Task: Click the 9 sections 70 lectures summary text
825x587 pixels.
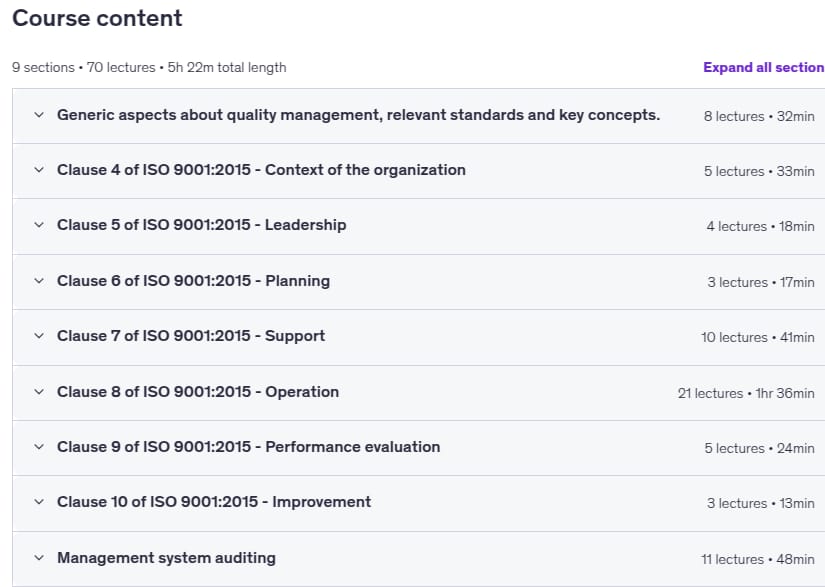Action: click(149, 68)
